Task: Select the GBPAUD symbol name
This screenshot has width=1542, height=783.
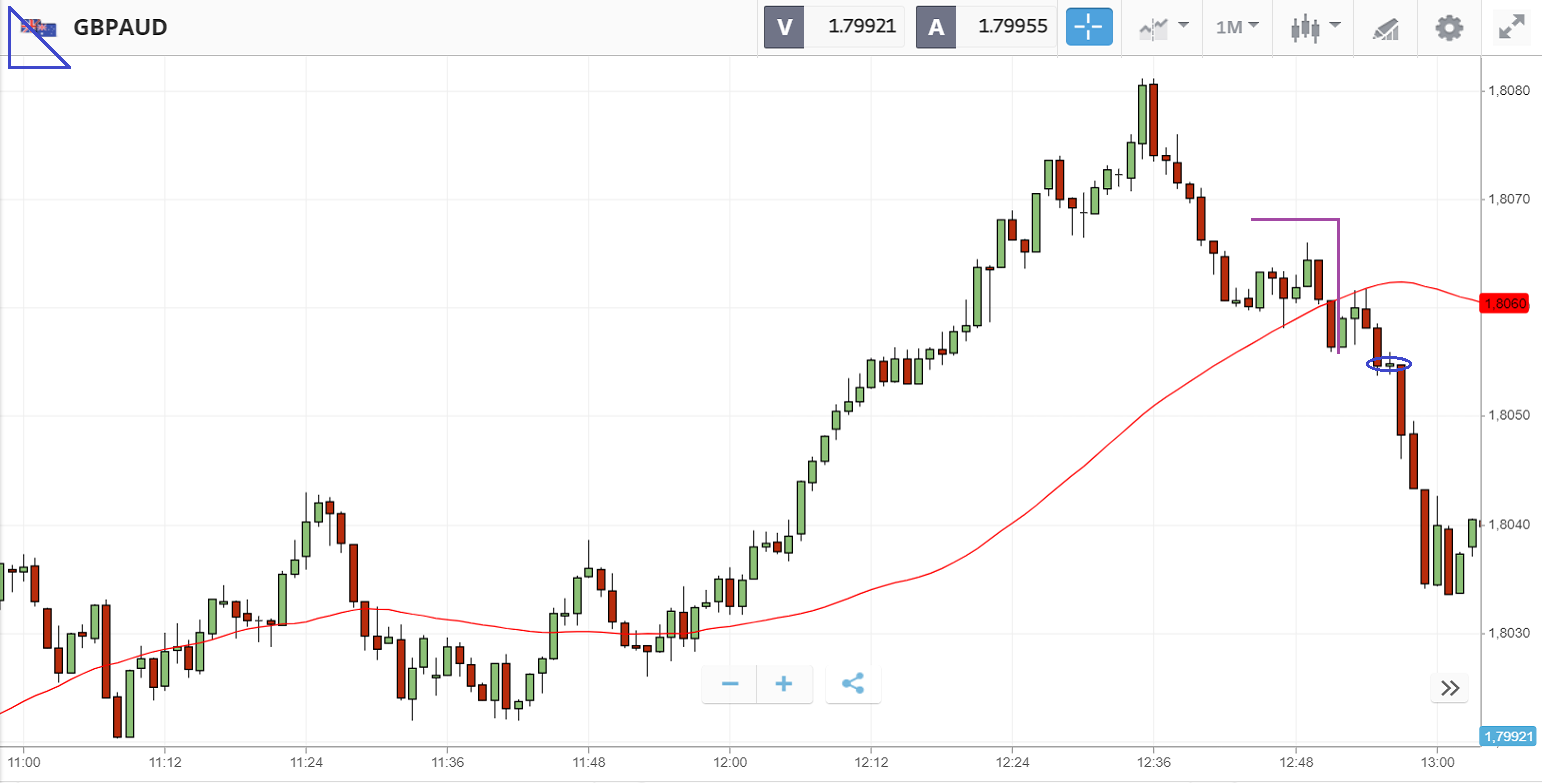Action: tap(120, 27)
